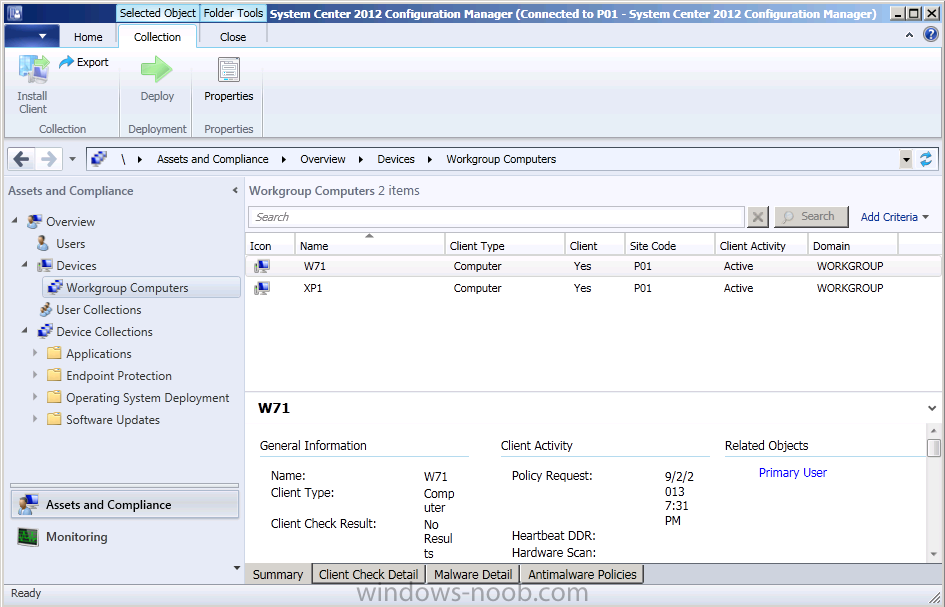Refresh the view using the refresh icon
Viewport: 945px width, 607px height.
(x=926, y=159)
